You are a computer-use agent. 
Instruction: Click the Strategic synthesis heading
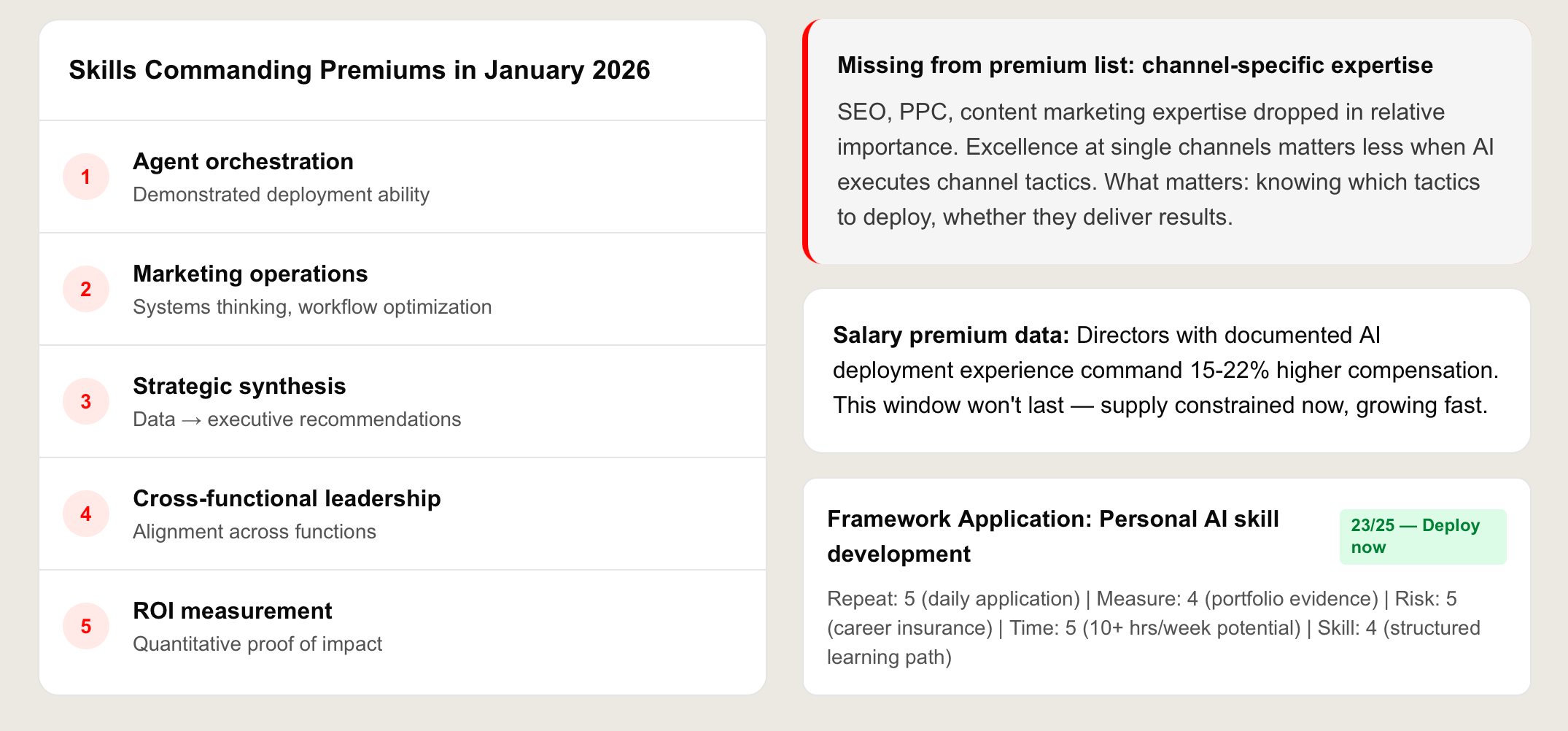[239, 386]
